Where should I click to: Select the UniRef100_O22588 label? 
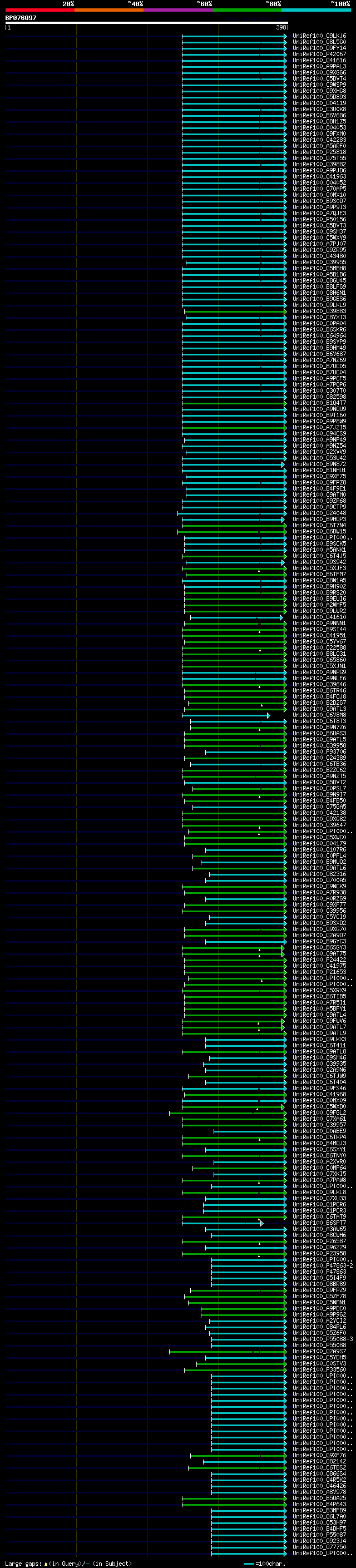[319, 647]
